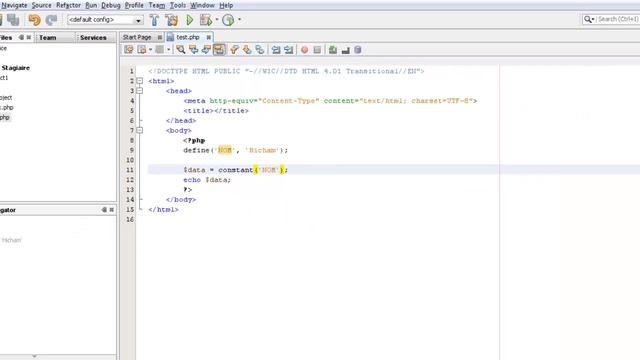
Task: Go Back in editor history icon
Action: pyautogui.click(x=142, y=50)
